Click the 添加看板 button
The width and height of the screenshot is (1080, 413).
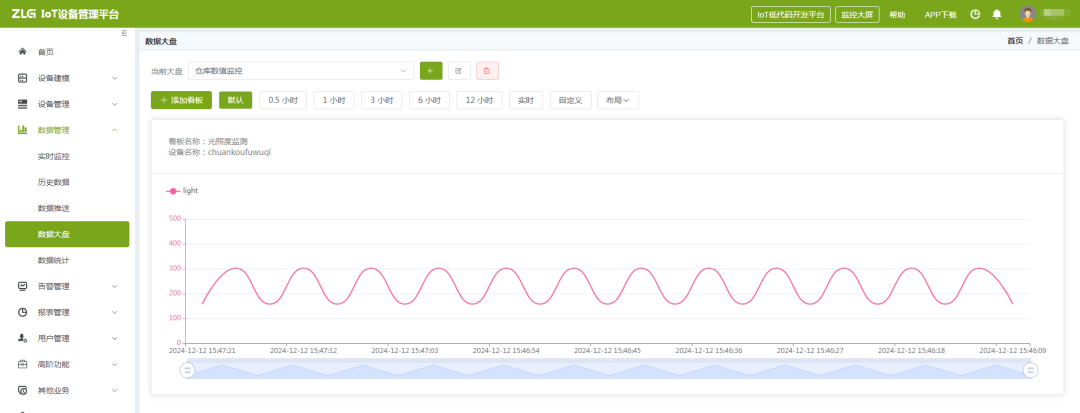181,100
